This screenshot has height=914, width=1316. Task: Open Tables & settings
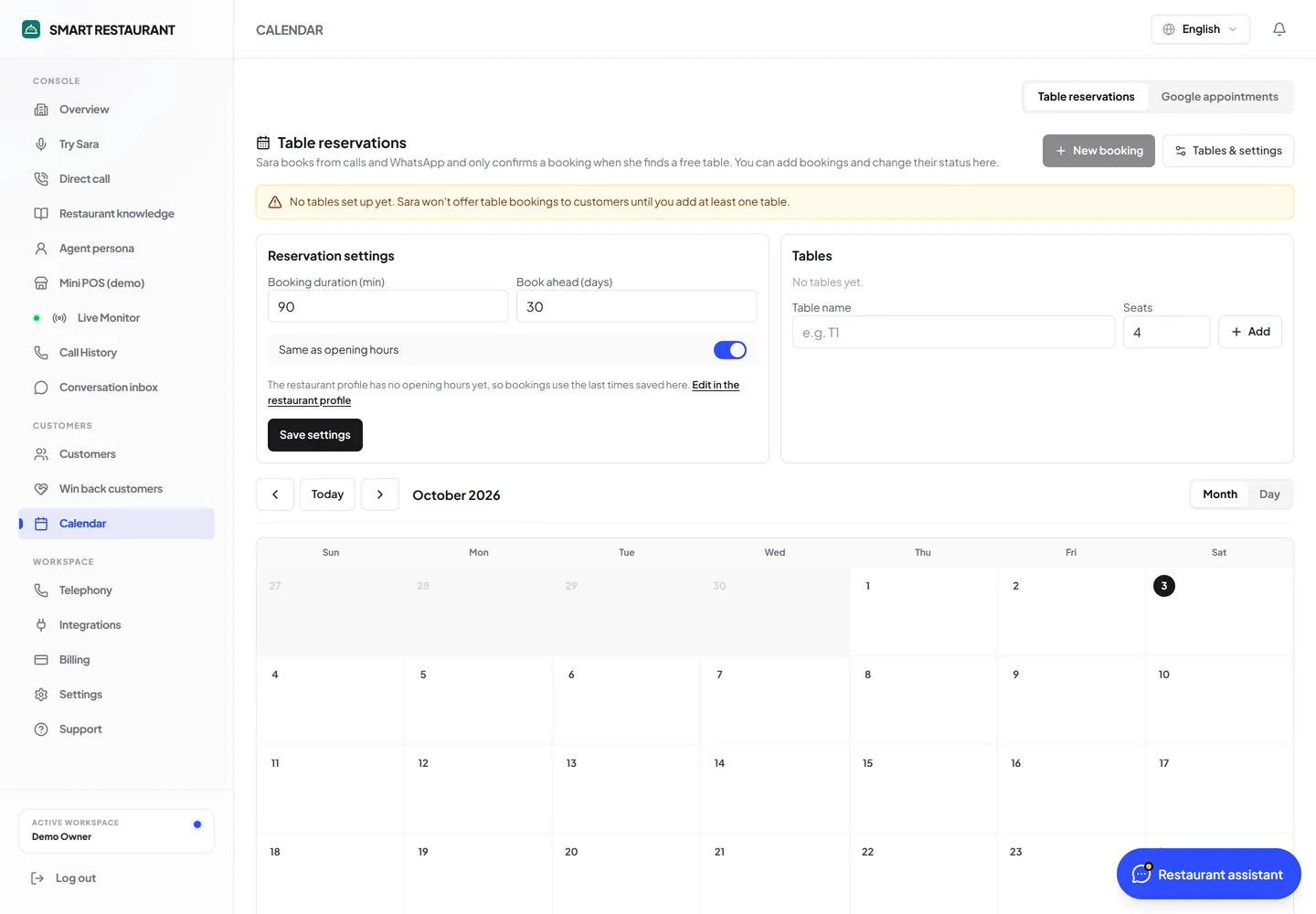pos(1228,151)
